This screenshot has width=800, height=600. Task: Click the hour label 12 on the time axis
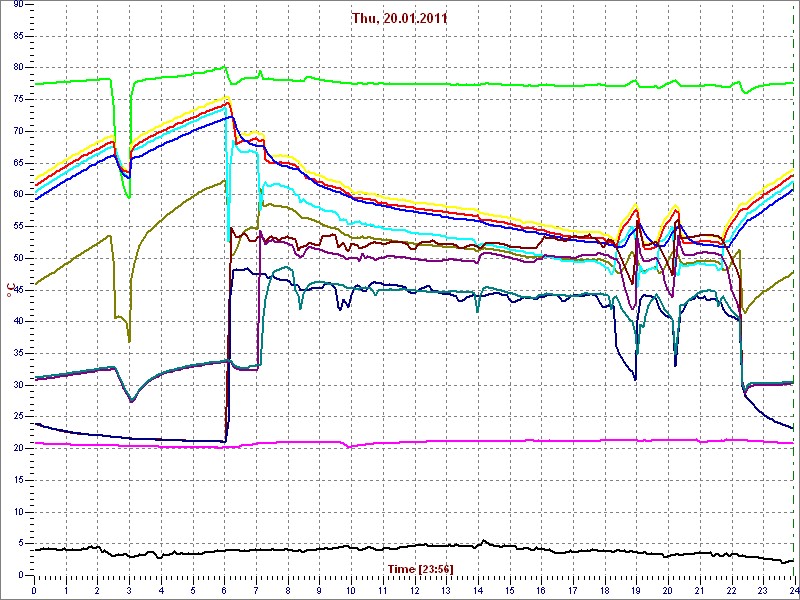coord(414,590)
